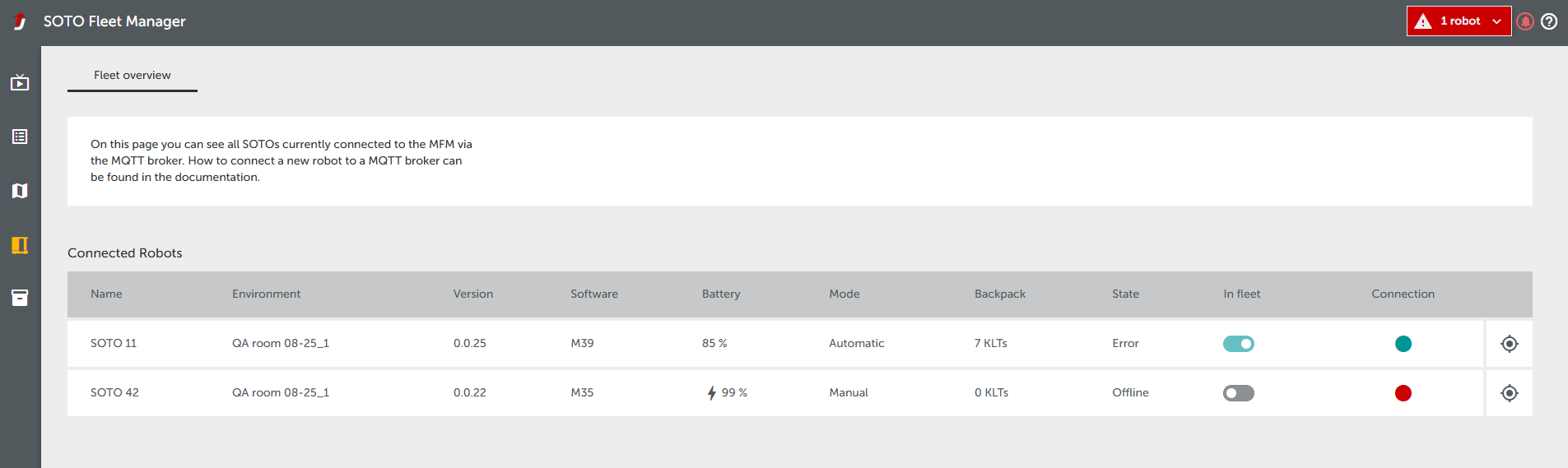
Task: Open the archive box sidebar icon
Action: coord(20,298)
